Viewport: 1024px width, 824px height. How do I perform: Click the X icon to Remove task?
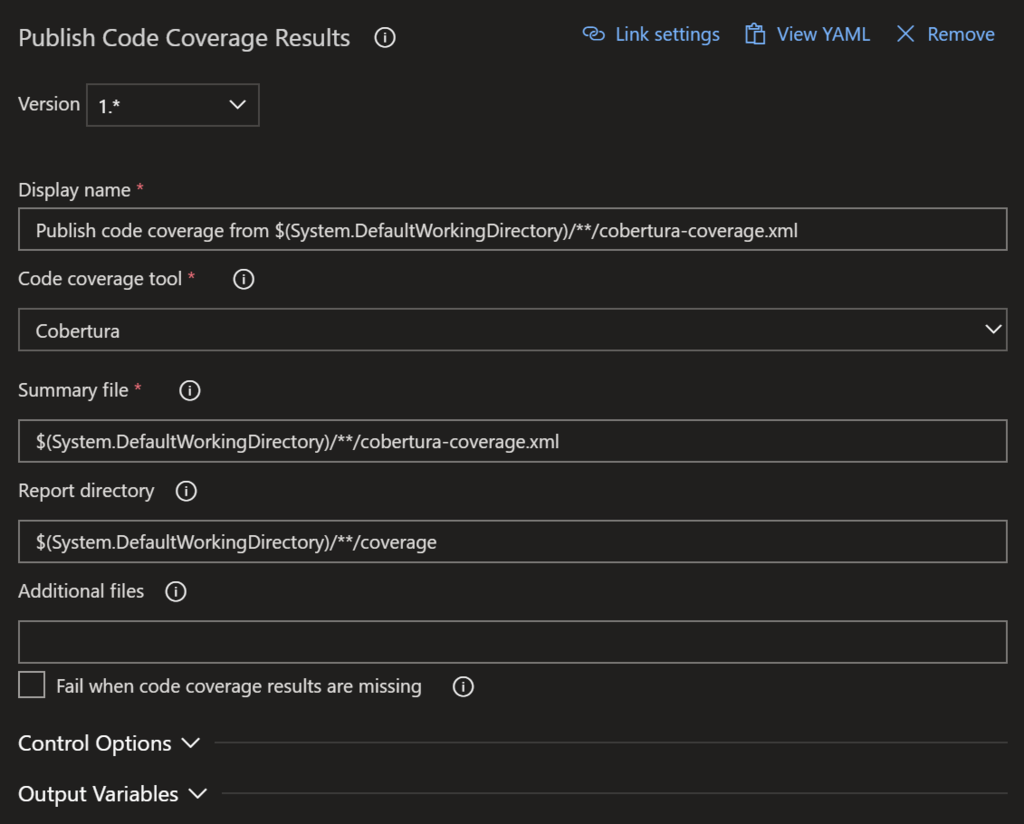tap(906, 34)
